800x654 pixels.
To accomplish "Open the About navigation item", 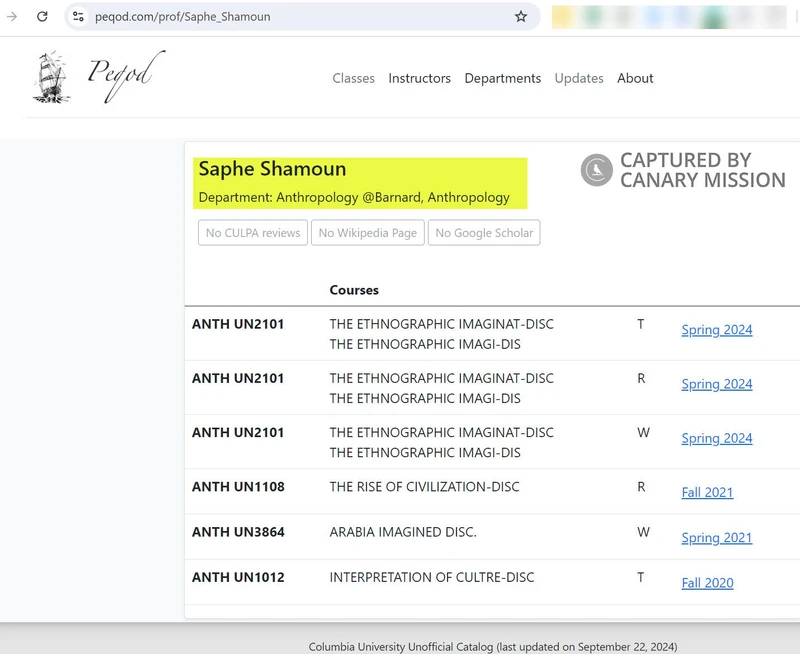I will [x=635, y=78].
